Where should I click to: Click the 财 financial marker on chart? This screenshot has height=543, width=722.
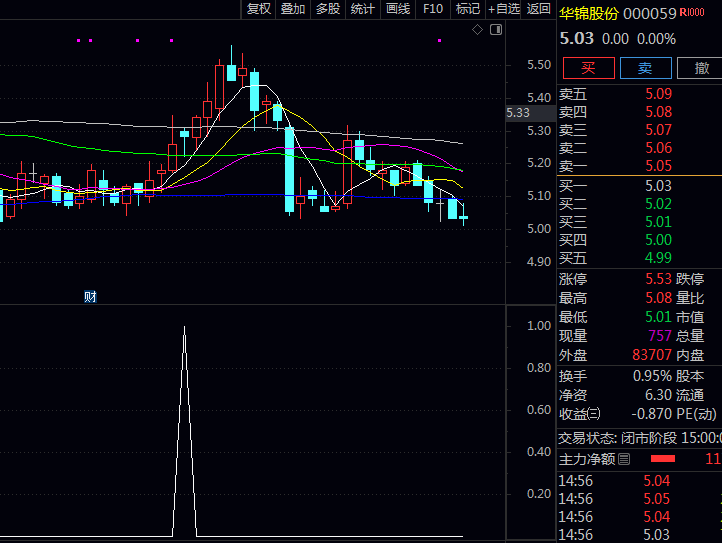(90, 297)
